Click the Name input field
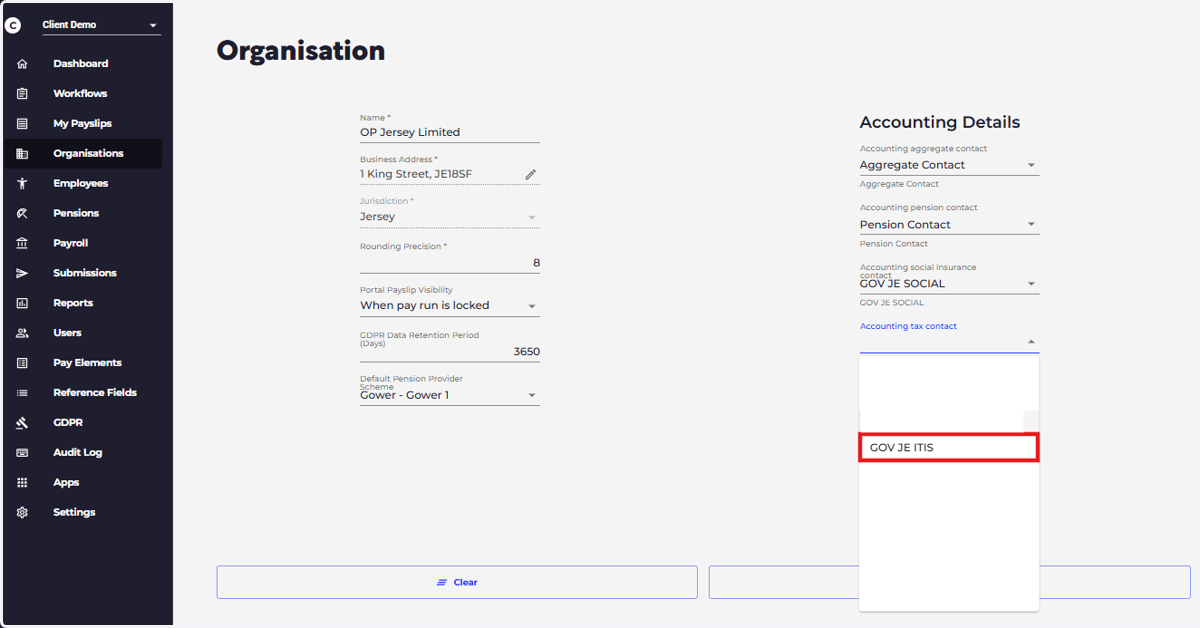Image resolution: width=1200 pixels, height=628 pixels. point(450,132)
